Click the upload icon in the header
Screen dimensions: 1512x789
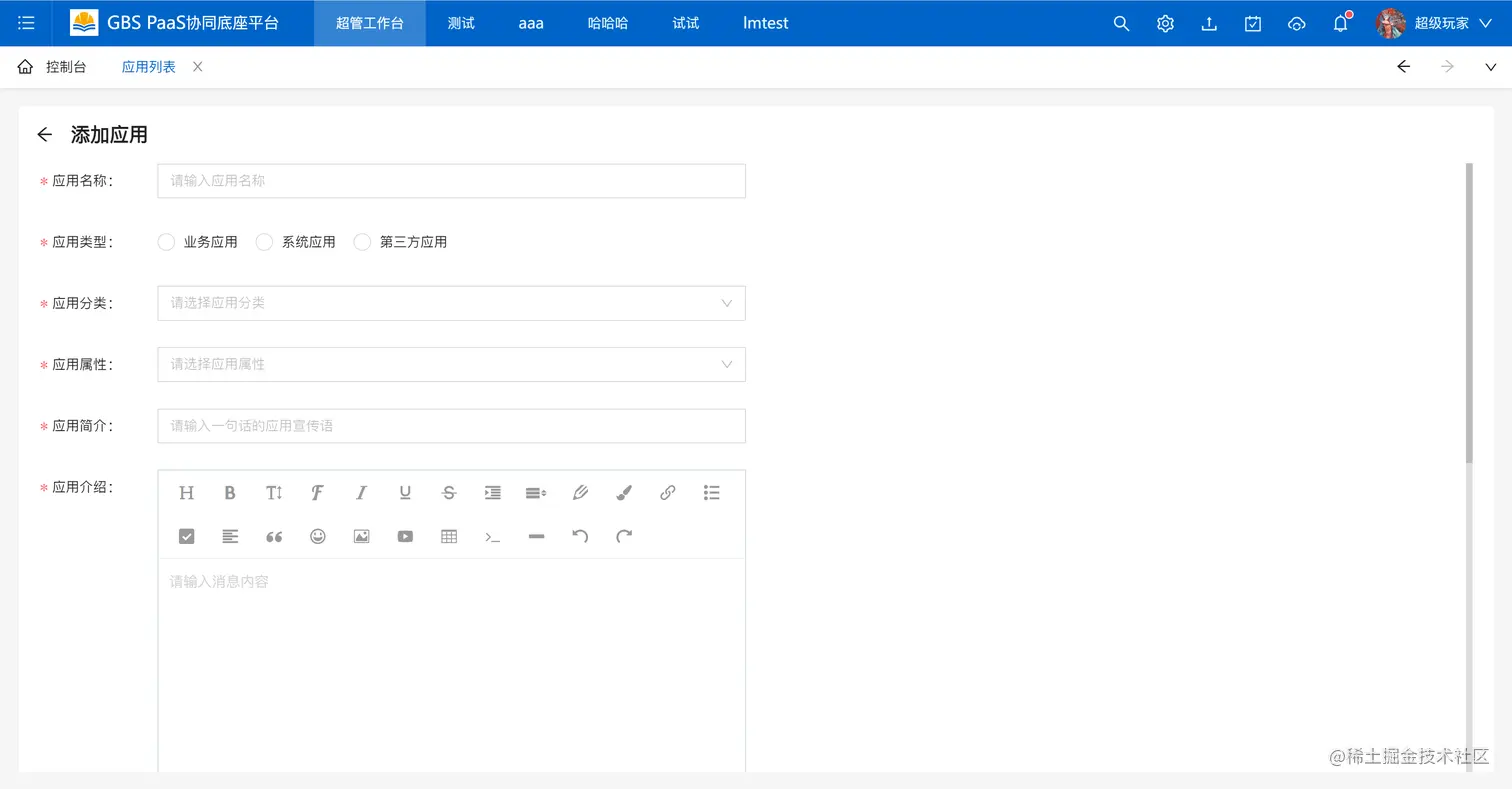point(1209,24)
